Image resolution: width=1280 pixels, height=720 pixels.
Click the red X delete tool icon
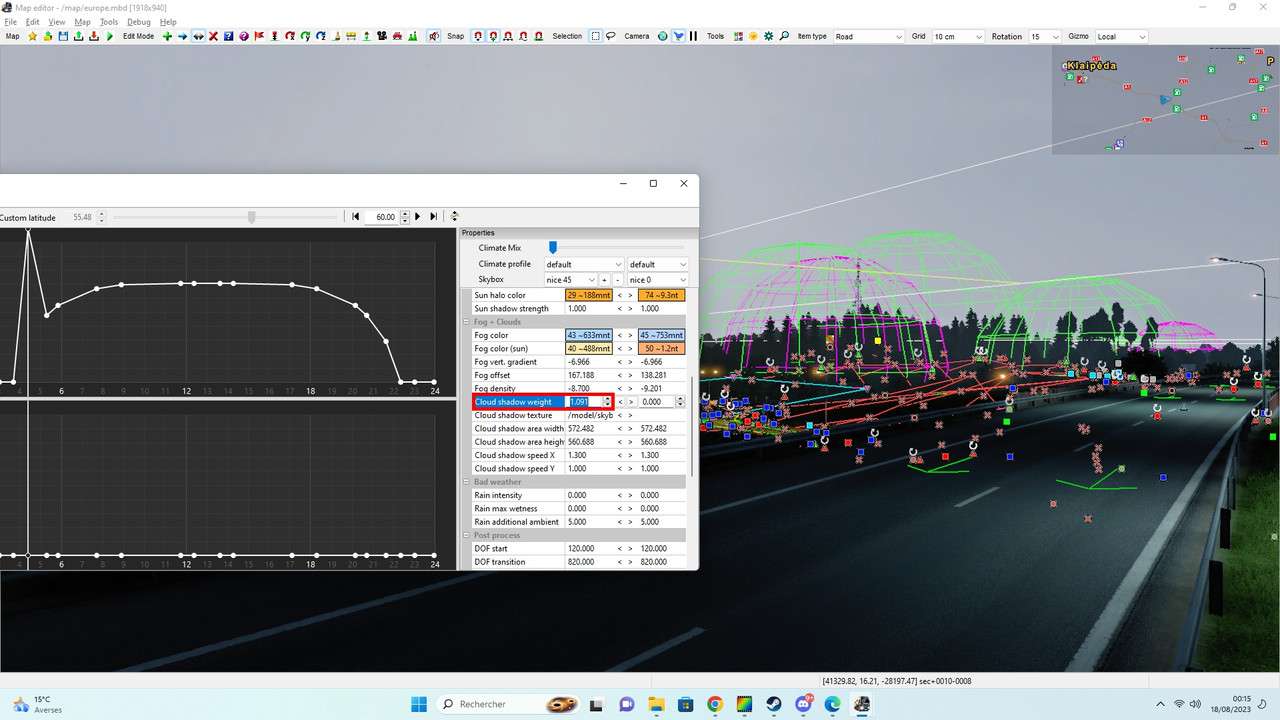coord(213,36)
